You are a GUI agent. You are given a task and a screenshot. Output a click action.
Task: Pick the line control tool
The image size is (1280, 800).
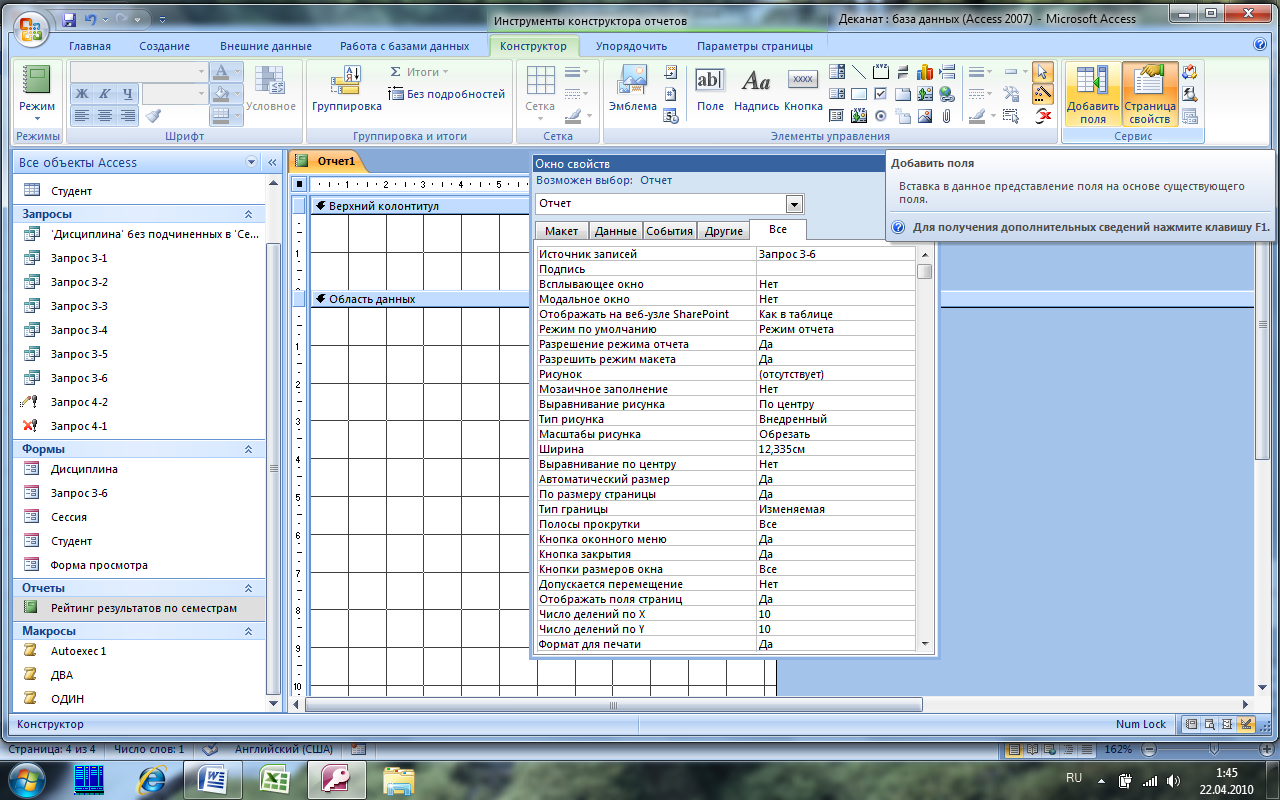(859, 72)
